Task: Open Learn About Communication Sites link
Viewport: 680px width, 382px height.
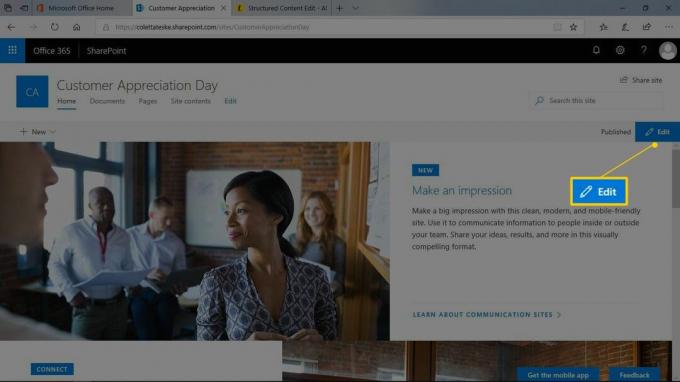Action: coord(487,315)
